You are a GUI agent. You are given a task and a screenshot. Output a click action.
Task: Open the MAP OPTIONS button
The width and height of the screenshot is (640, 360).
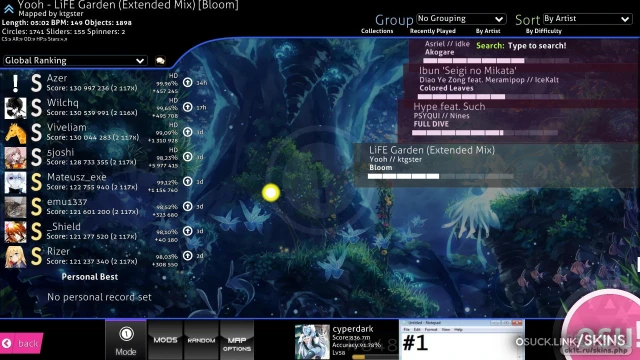pos(237,340)
